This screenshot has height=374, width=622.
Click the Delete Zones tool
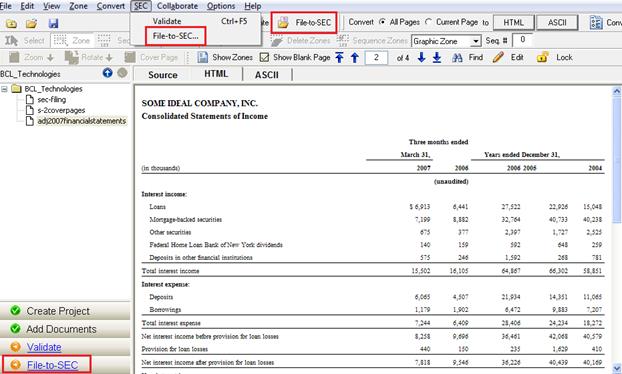pyautogui.click(x=300, y=40)
